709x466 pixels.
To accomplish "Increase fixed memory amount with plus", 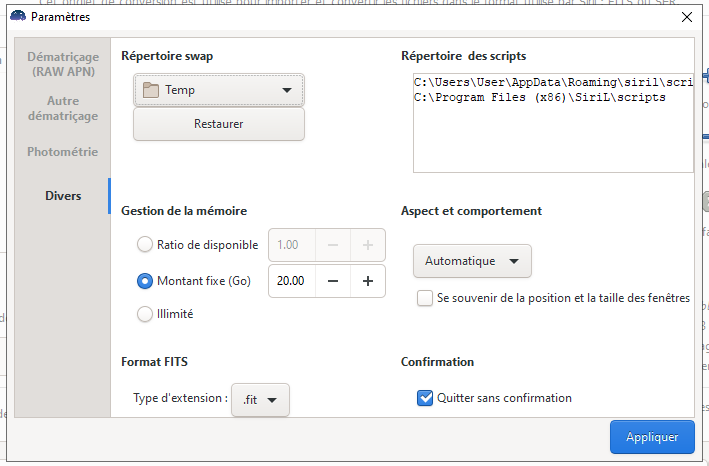I will point(368,281).
